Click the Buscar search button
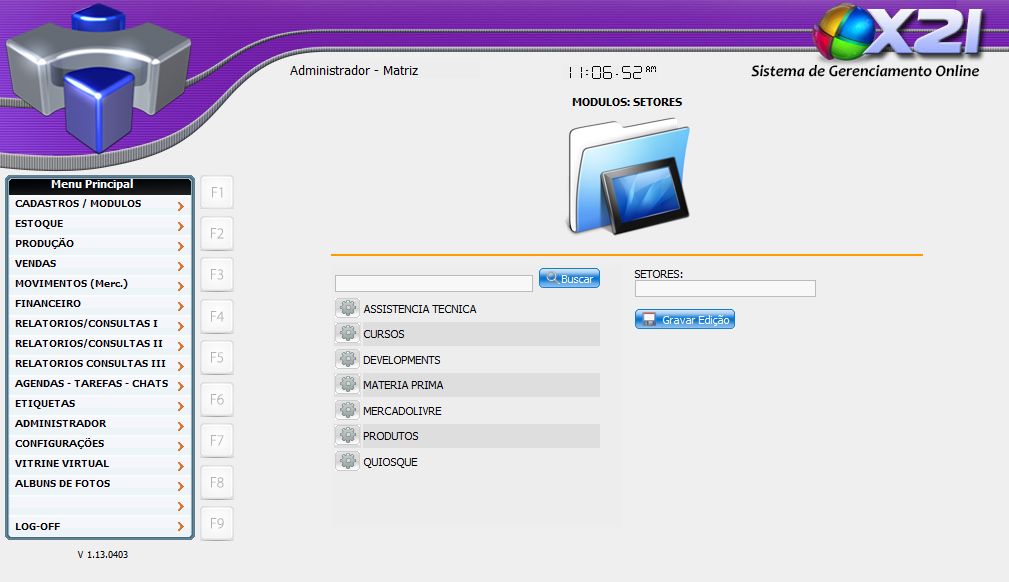The image size is (1009, 582). click(569, 279)
